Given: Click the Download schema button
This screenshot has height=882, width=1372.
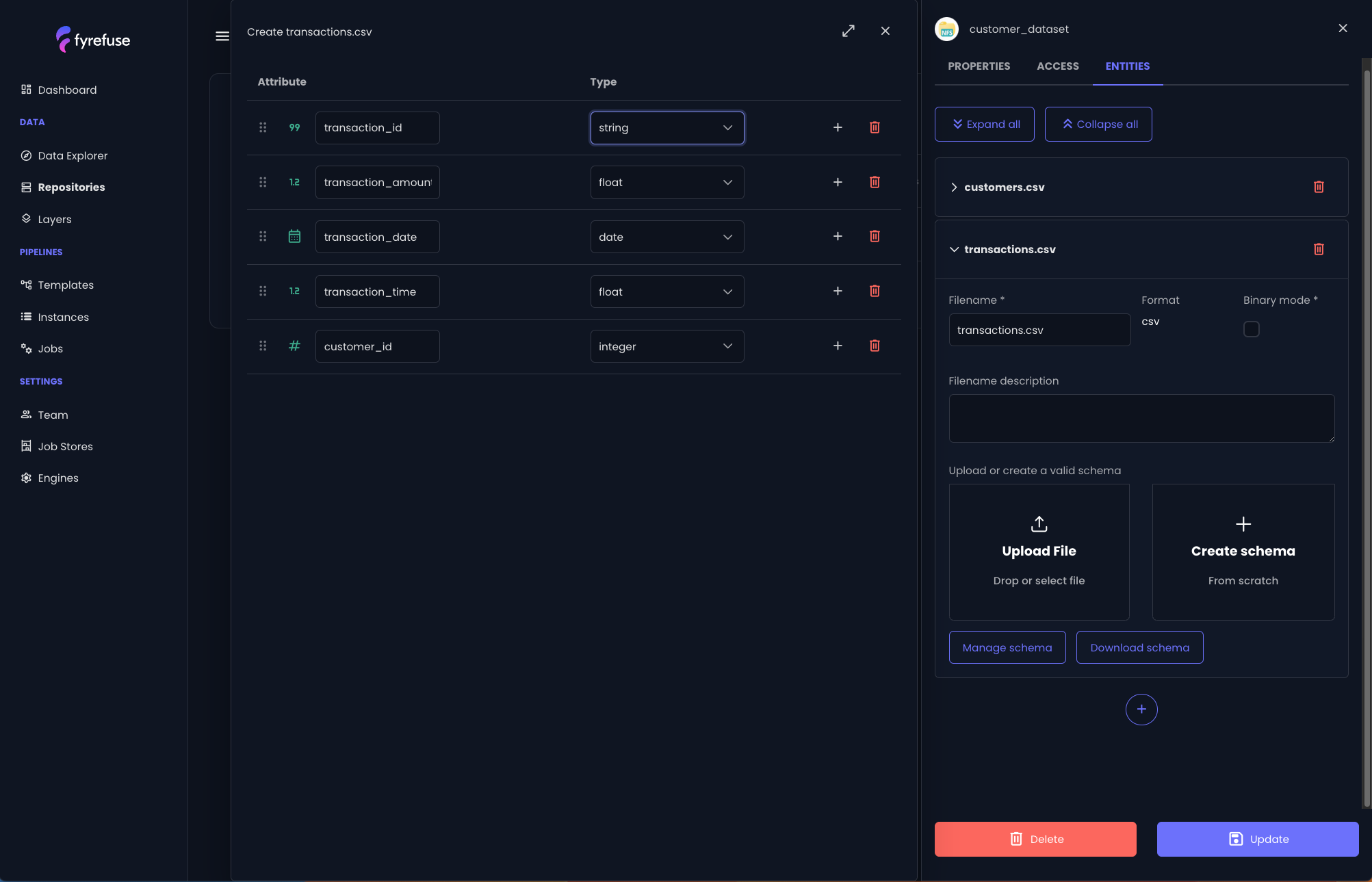Looking at the screenshot, I should (x=1140, y=647).
